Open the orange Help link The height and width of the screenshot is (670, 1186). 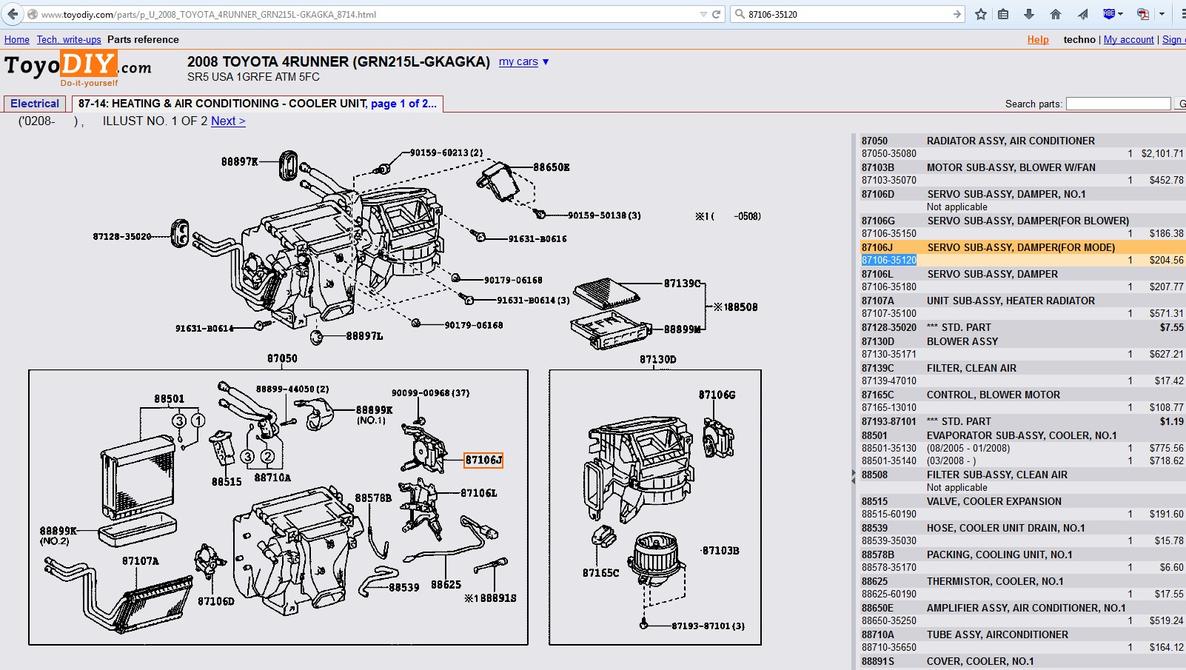coord(1038,39)
